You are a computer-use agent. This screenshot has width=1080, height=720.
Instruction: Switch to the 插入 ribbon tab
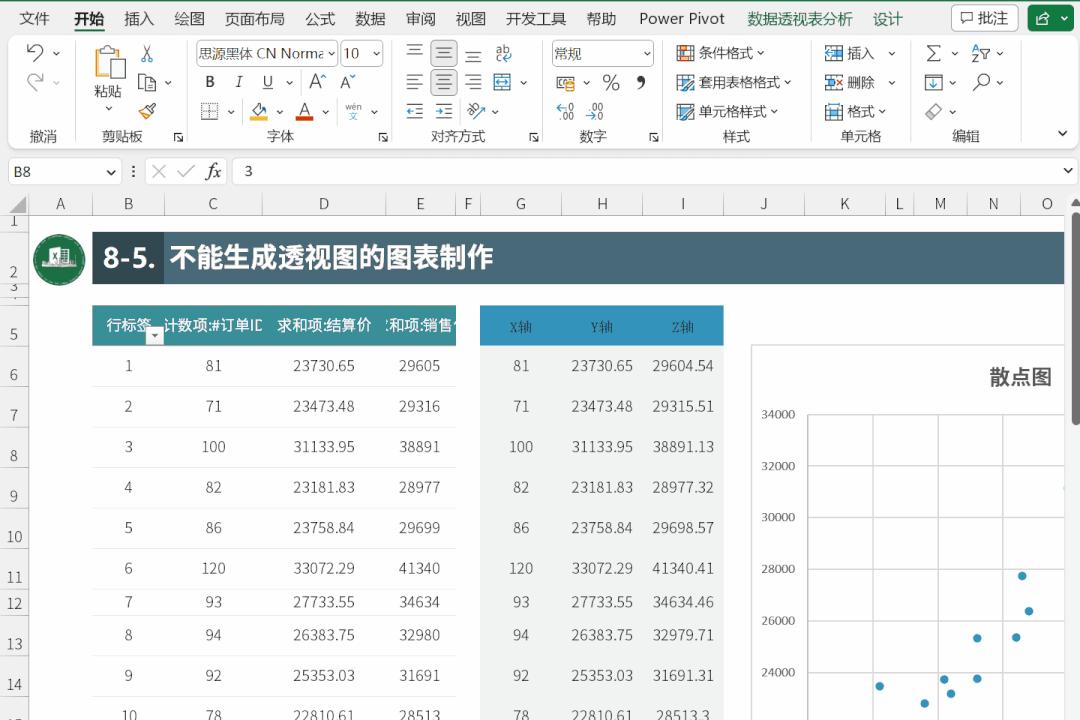click(x=139, y=18)
